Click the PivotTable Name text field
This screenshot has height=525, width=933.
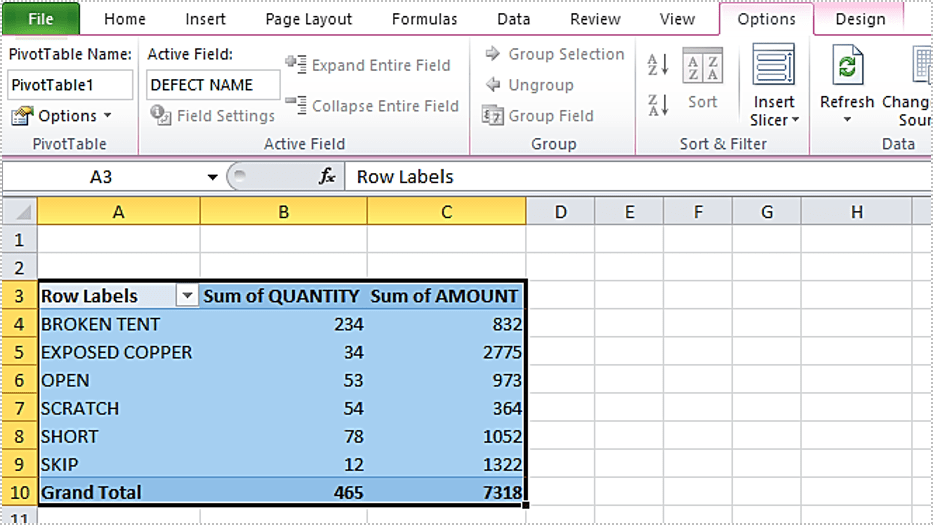[70, 85]
